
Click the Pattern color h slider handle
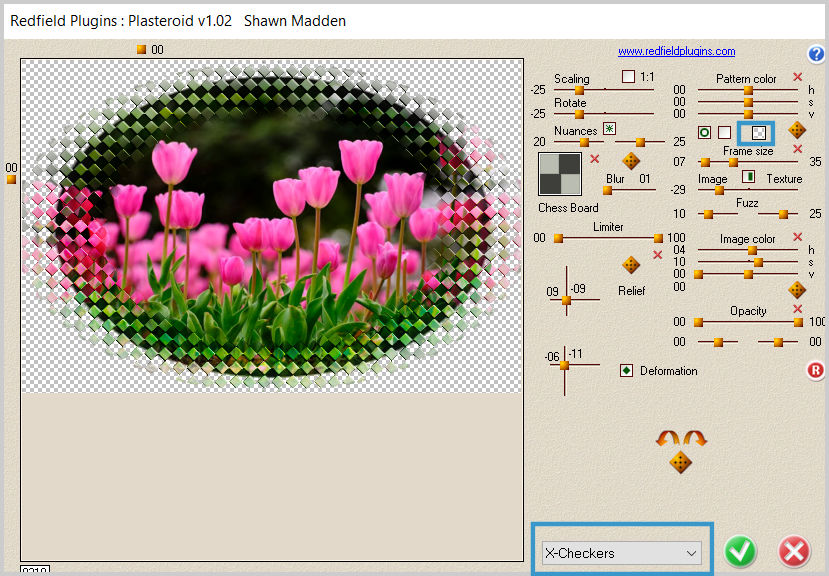748,90
